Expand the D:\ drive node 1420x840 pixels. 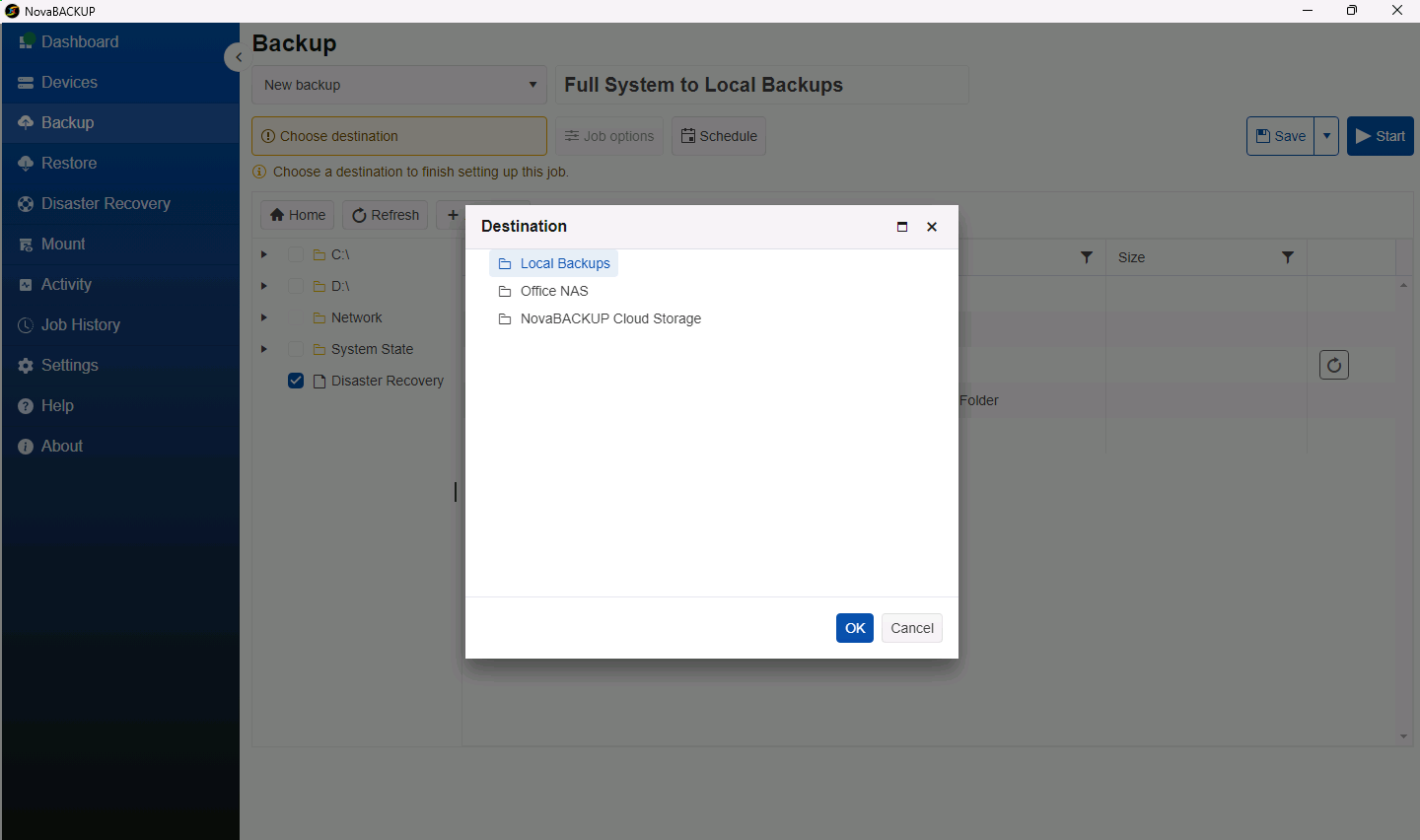coord(263,286)
